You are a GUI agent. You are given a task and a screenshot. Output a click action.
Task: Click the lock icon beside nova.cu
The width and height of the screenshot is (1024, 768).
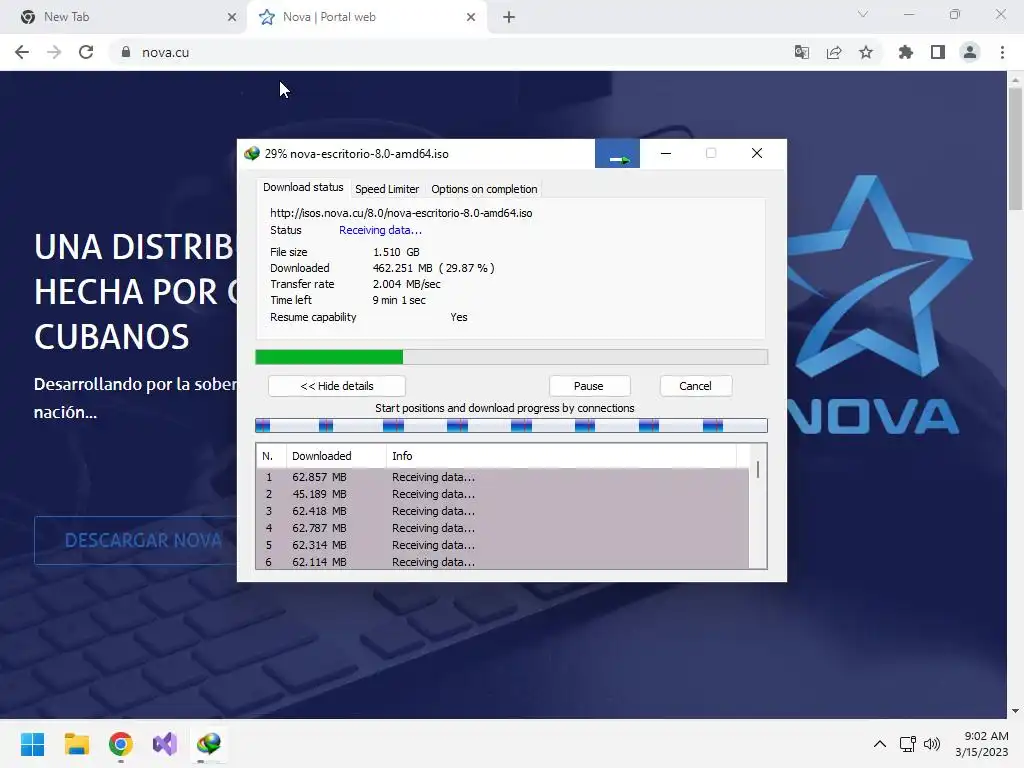tap(126, 52)
